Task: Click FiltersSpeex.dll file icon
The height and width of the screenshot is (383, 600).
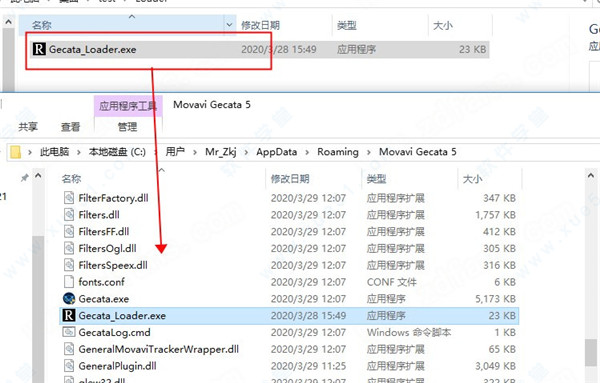Action: pos(69,265)
